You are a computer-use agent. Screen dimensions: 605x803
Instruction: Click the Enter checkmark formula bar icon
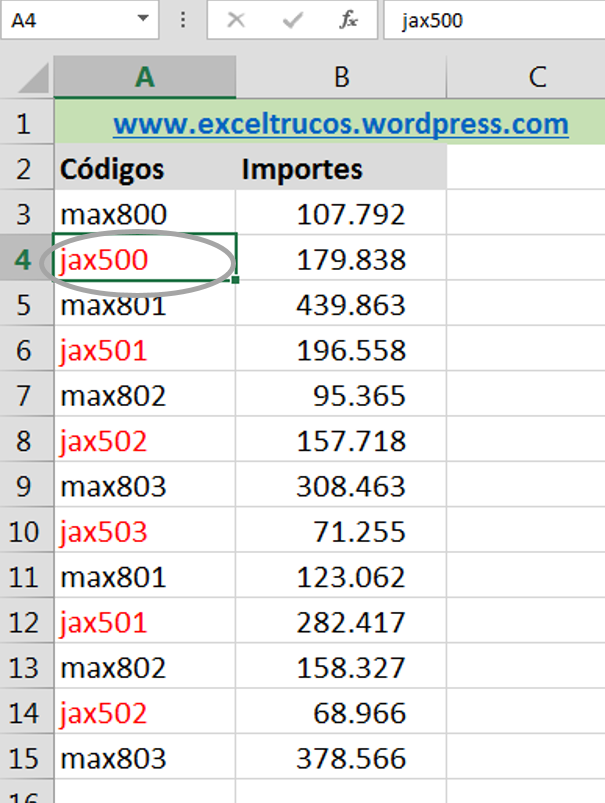[x=293, y=20]
